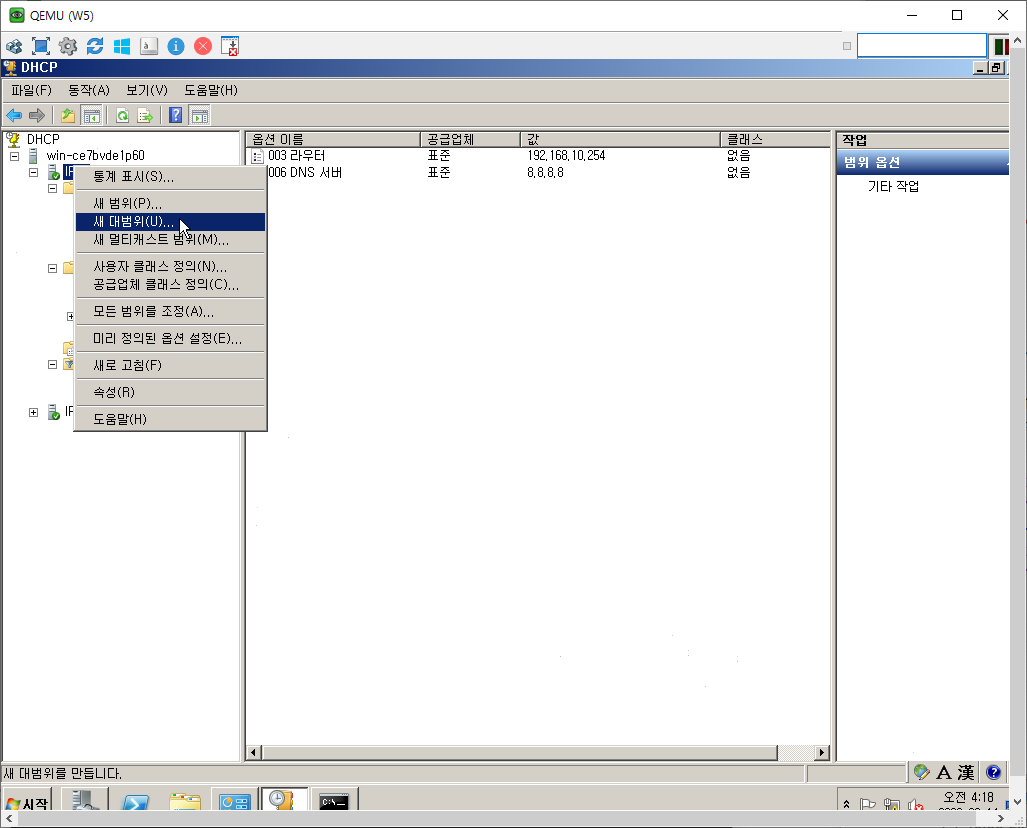Click the window-with-red-X icon in QEMU toolbar
This screenshot has width=1027, height=828.
coord(230,46)
